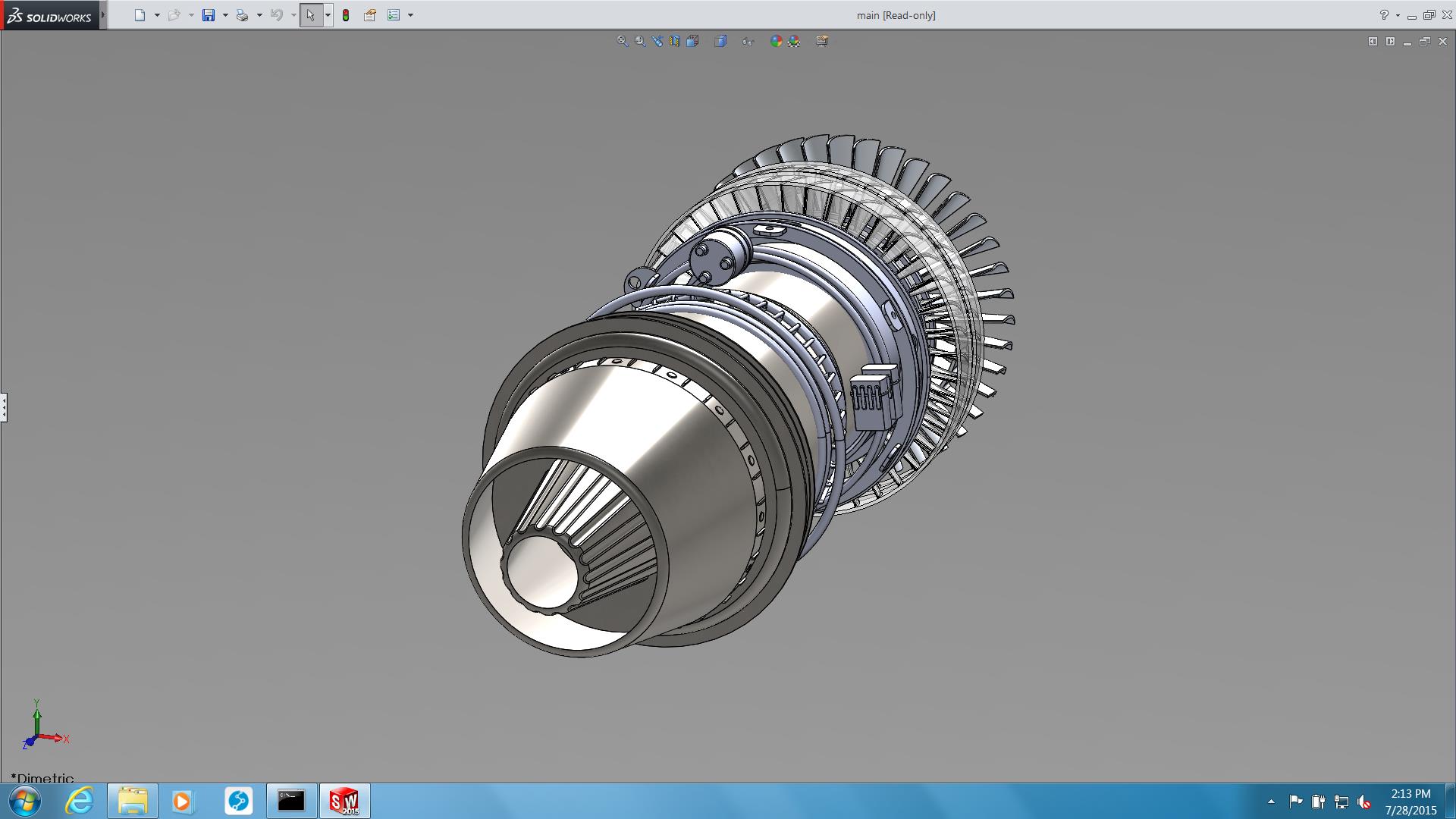
Task: Click Previous View icon
Action: [657, 41]
